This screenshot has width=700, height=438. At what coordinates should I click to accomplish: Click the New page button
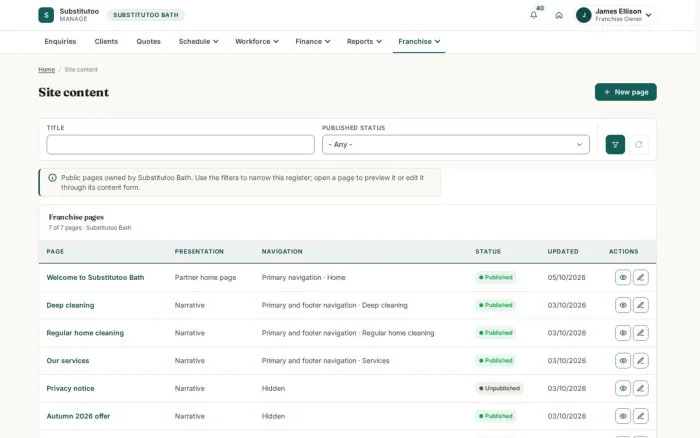(625, 92)
